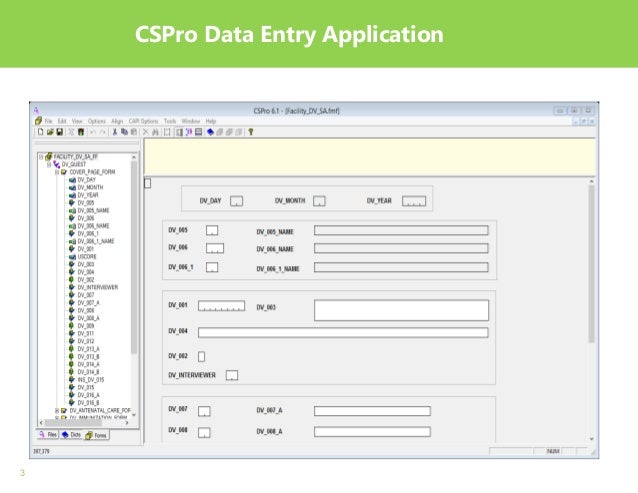638x493 pixels.
Task: Open the CAPI Options menu
Action: (143, 121)
